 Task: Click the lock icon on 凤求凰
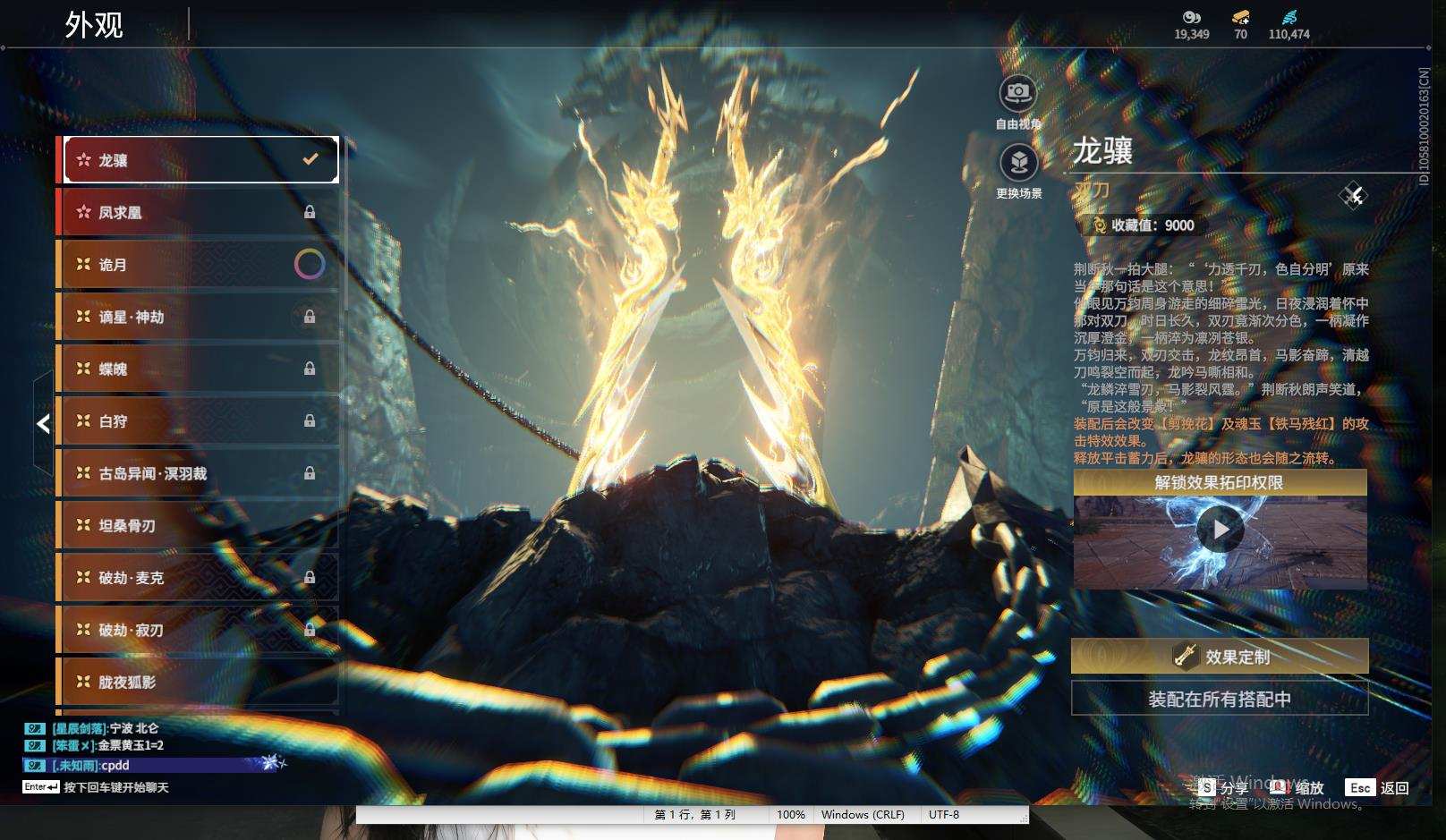coord(310,212)
